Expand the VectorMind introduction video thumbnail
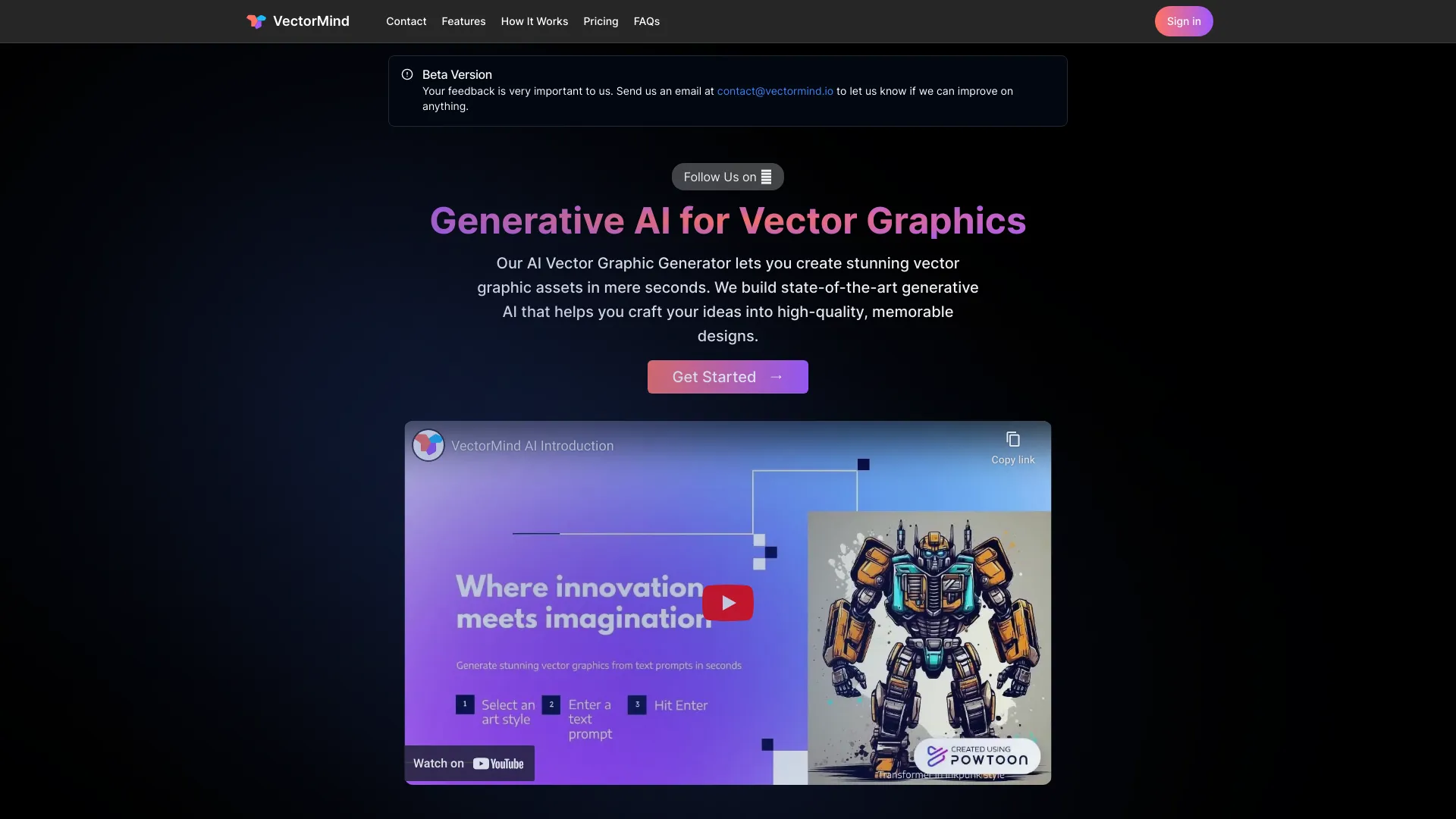Image resolution: width=1456 pixels, height=819 pixels. click(x=728, y=602)
